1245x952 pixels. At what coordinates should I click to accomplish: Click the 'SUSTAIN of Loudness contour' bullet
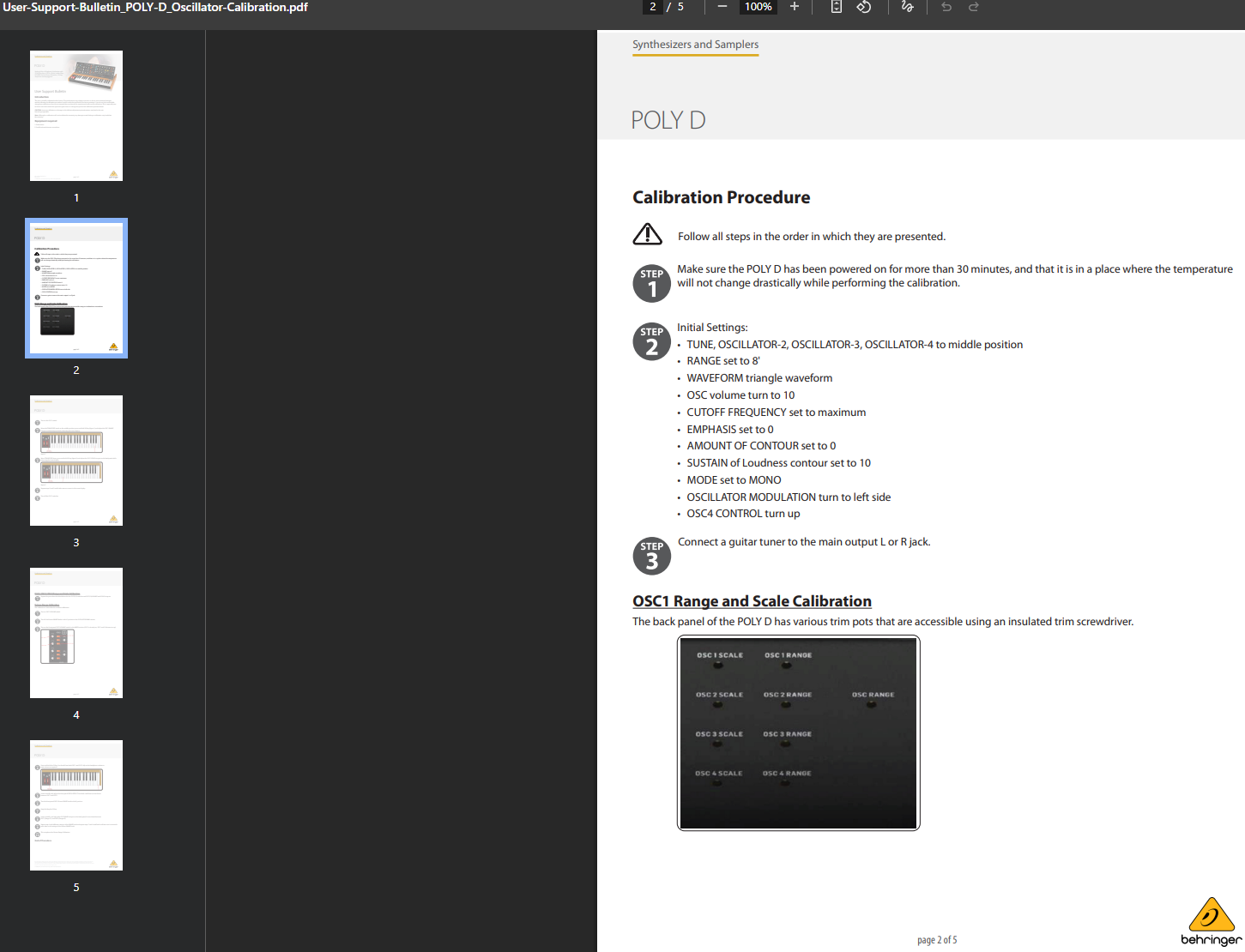point(778,463)
